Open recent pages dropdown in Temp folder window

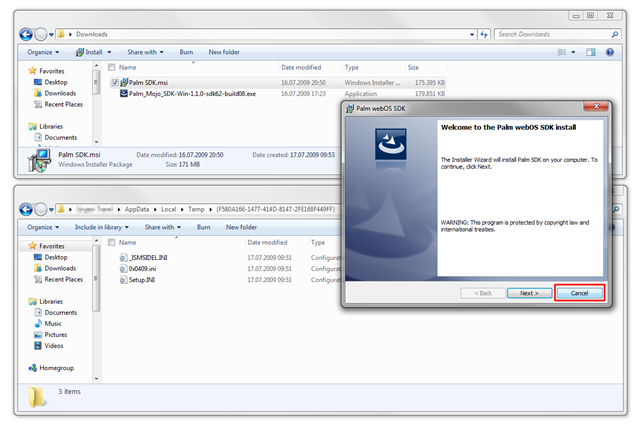tap(51, 210)
